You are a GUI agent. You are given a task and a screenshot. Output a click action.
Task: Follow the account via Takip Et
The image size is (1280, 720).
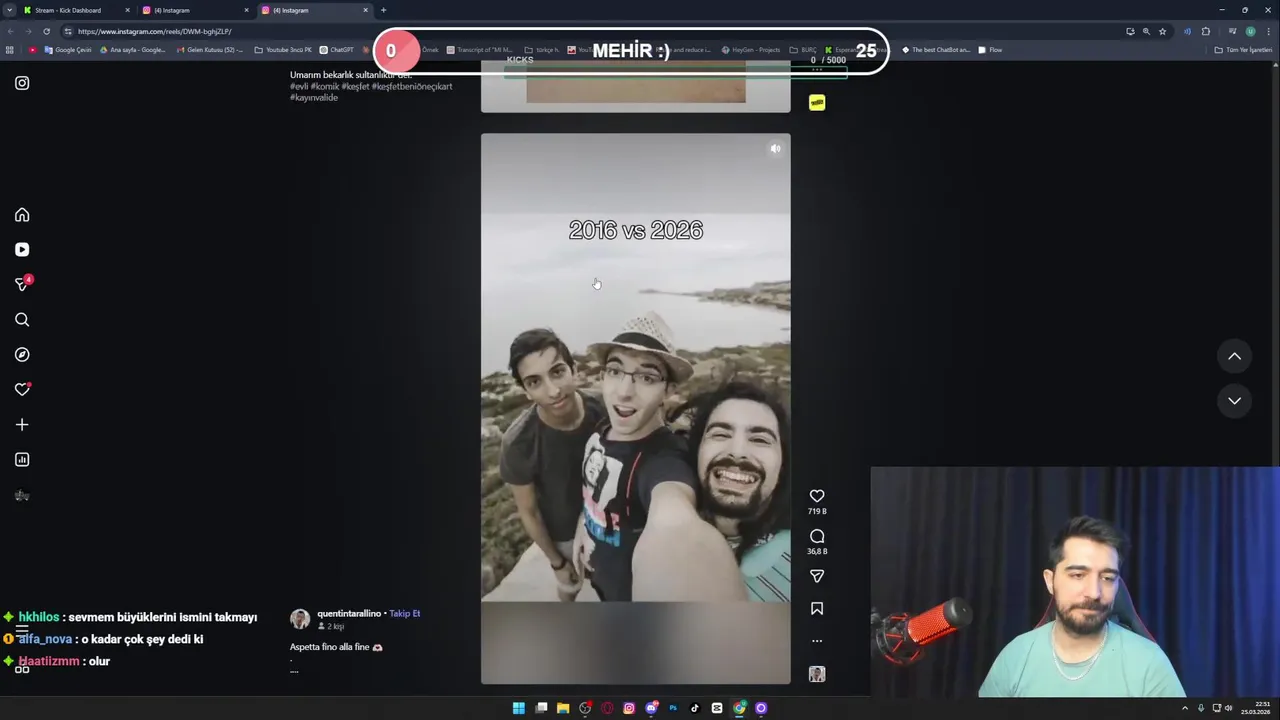click(405, 613)
